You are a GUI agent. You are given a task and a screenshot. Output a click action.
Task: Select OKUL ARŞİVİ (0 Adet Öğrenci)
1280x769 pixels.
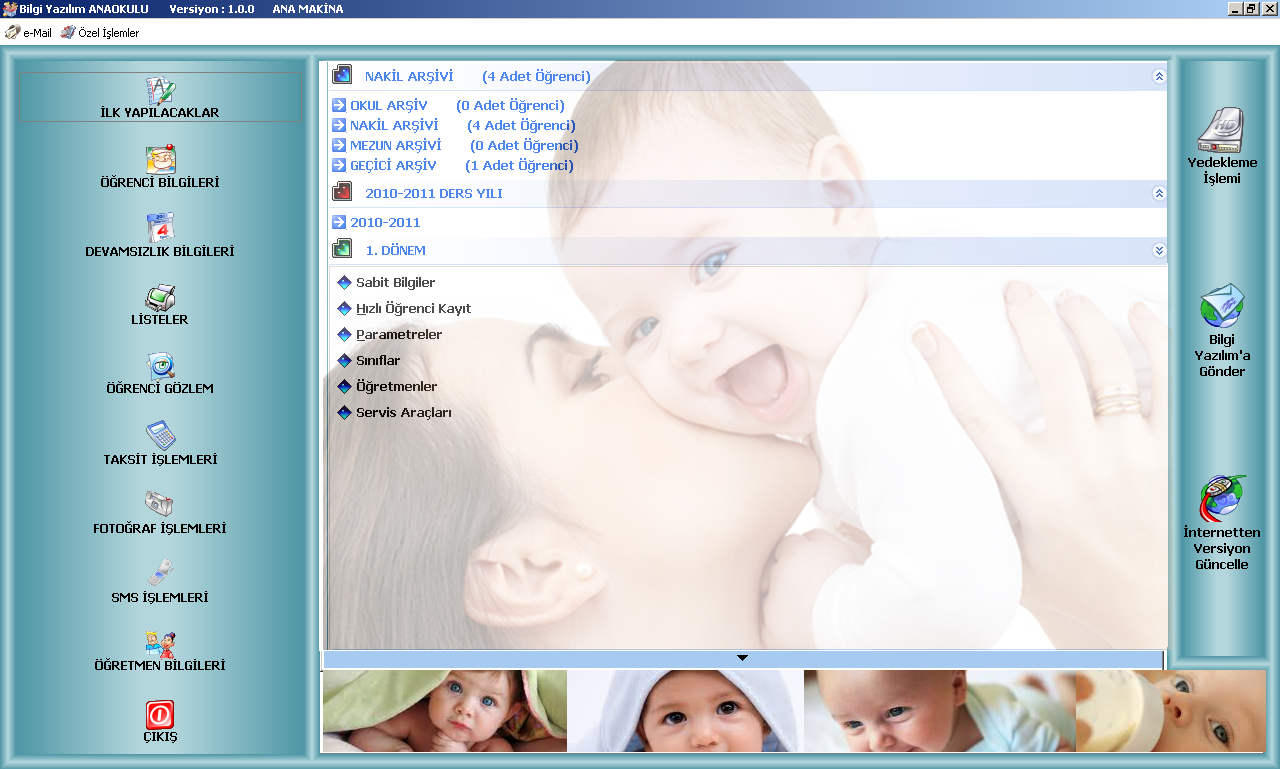point(448,105)
